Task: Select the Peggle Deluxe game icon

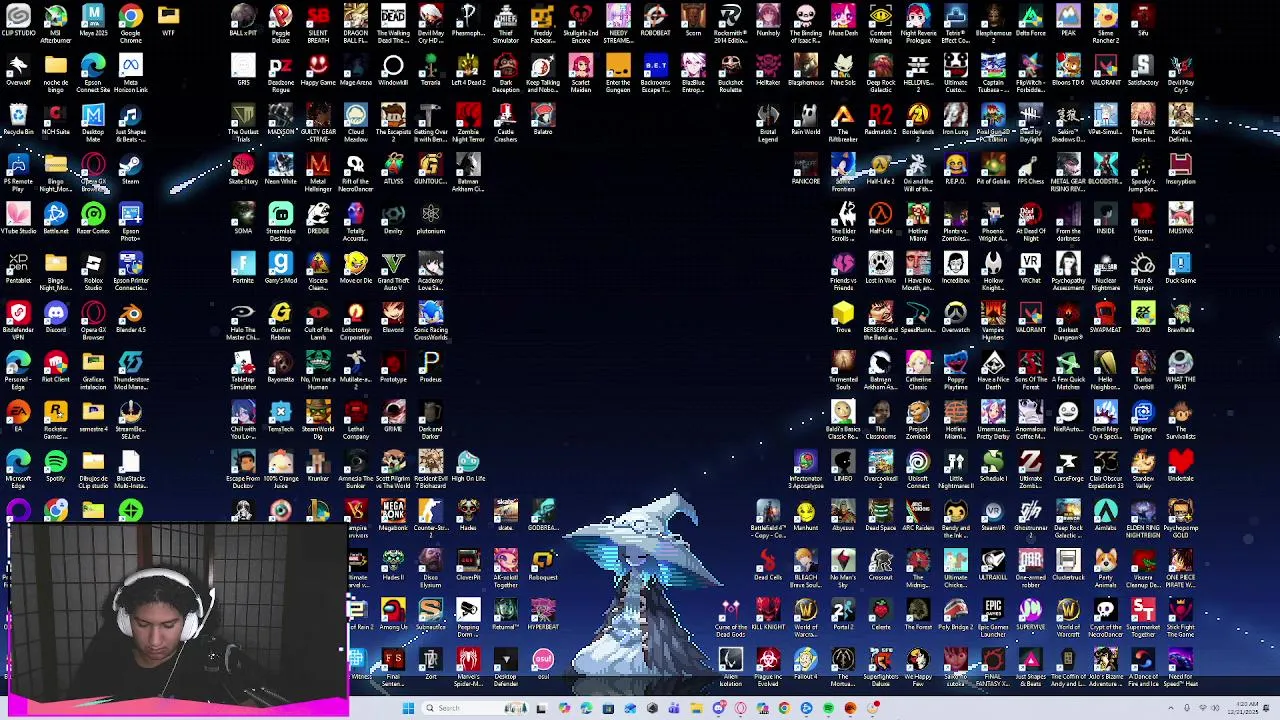Action: point(281,24)
